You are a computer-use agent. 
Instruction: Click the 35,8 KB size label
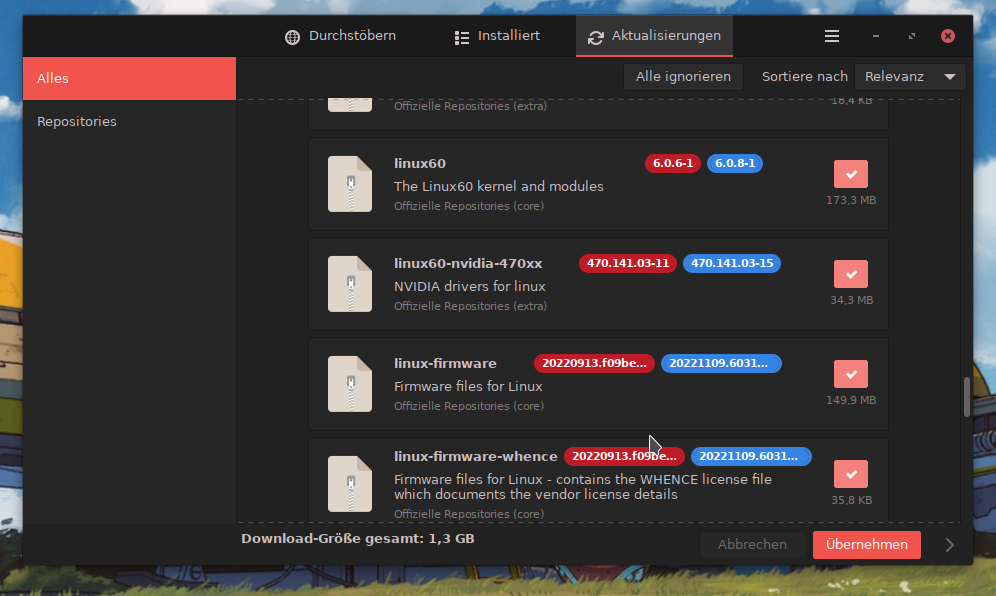[851, 500]
